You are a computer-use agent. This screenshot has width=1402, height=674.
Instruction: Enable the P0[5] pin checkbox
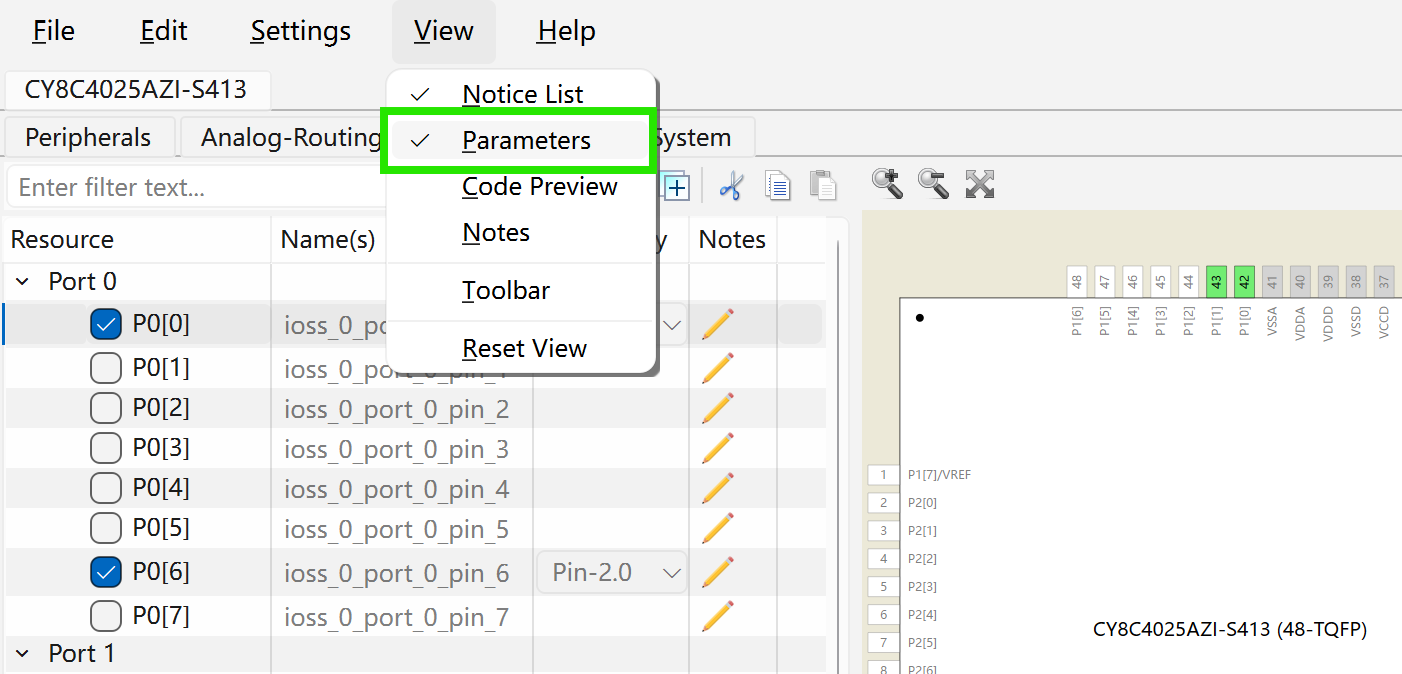click(106, 528)
